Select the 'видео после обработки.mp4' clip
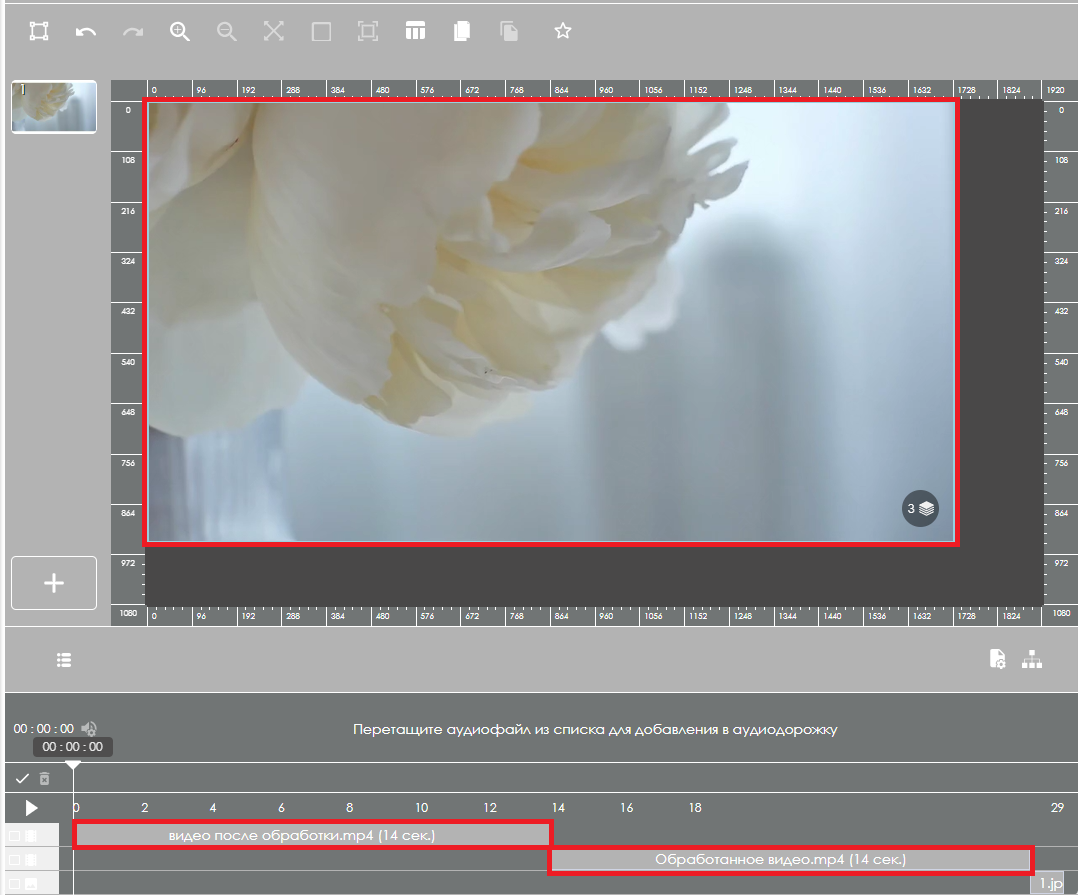1078x895 pixels. pyautogui.click(x=312, y=835)
